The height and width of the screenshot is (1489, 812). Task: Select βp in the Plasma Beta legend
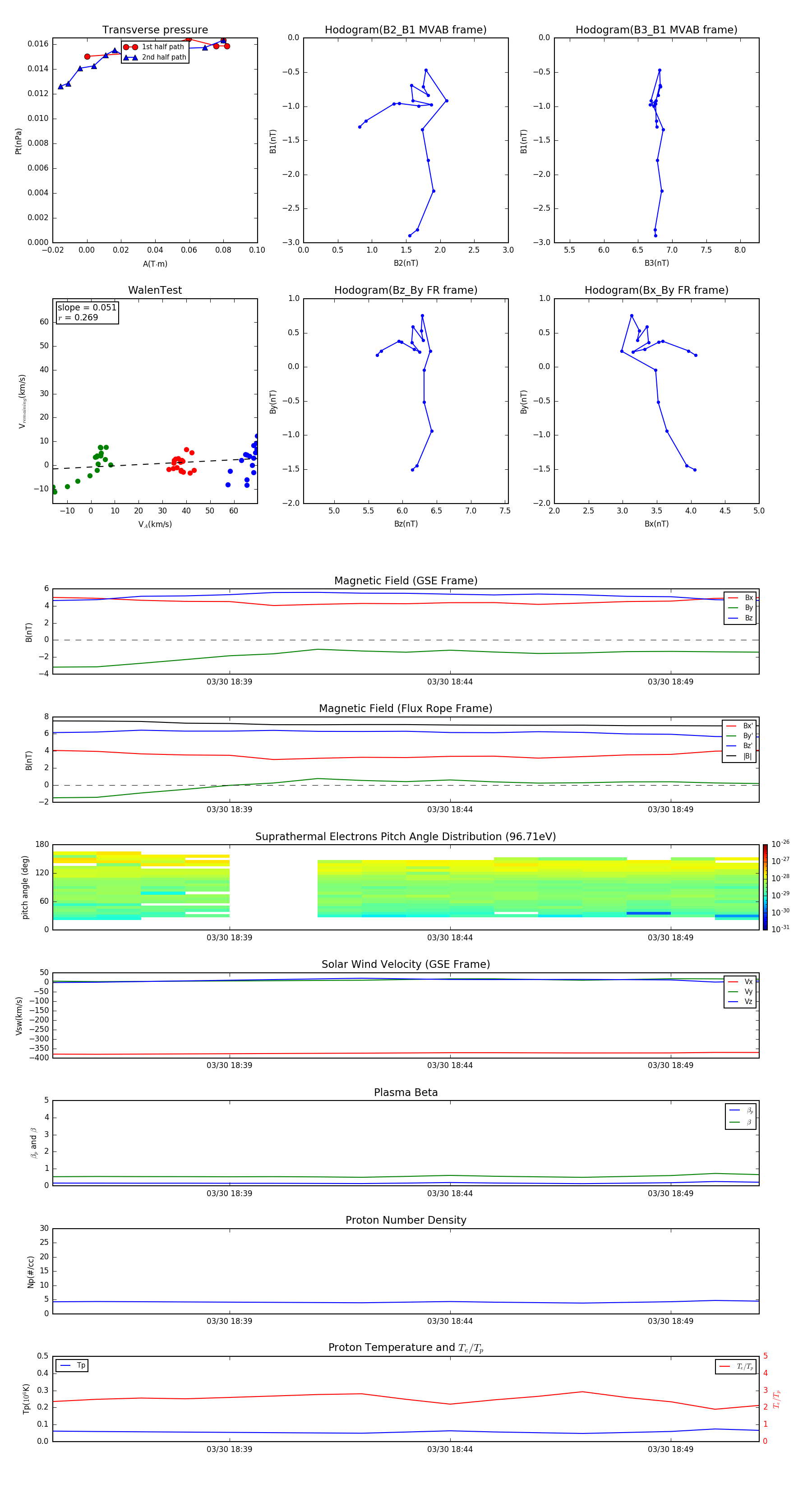[742, 1110]
